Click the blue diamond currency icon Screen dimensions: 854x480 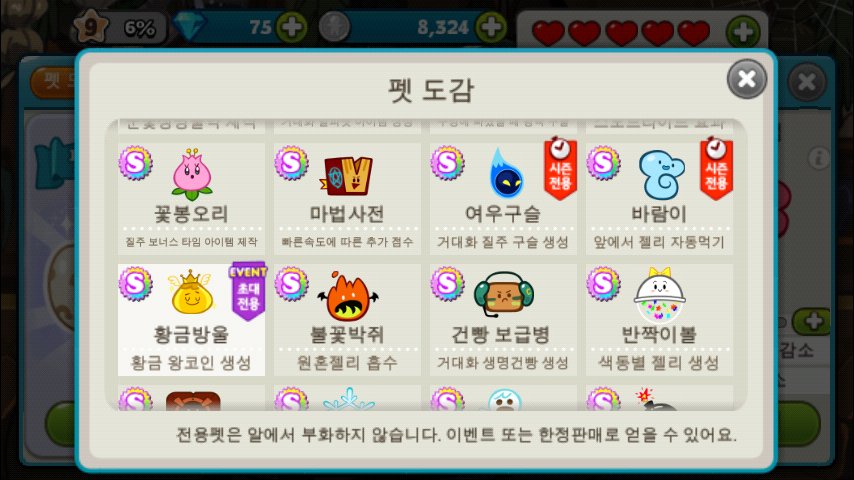tap(190, 26)
